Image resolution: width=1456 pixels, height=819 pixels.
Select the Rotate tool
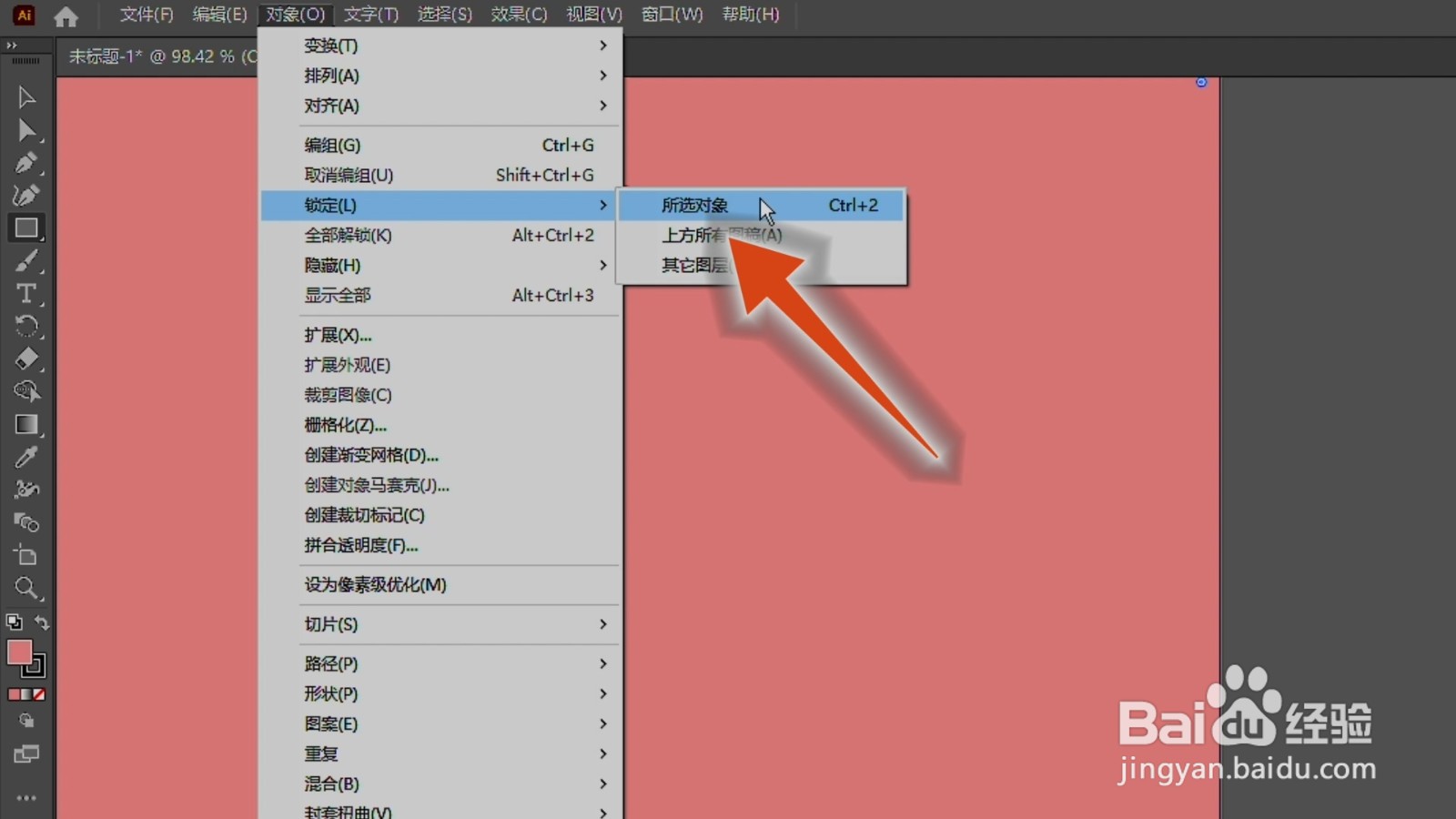(x=26, y=327)
